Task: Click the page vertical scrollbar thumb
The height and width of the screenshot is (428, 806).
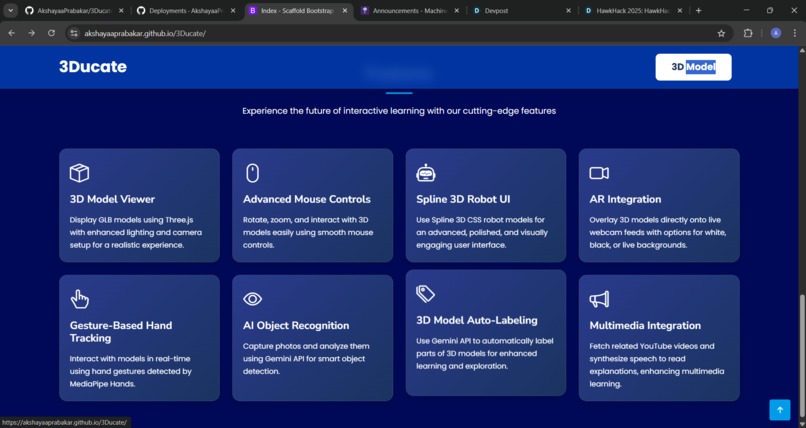Action: pos(802,355)
